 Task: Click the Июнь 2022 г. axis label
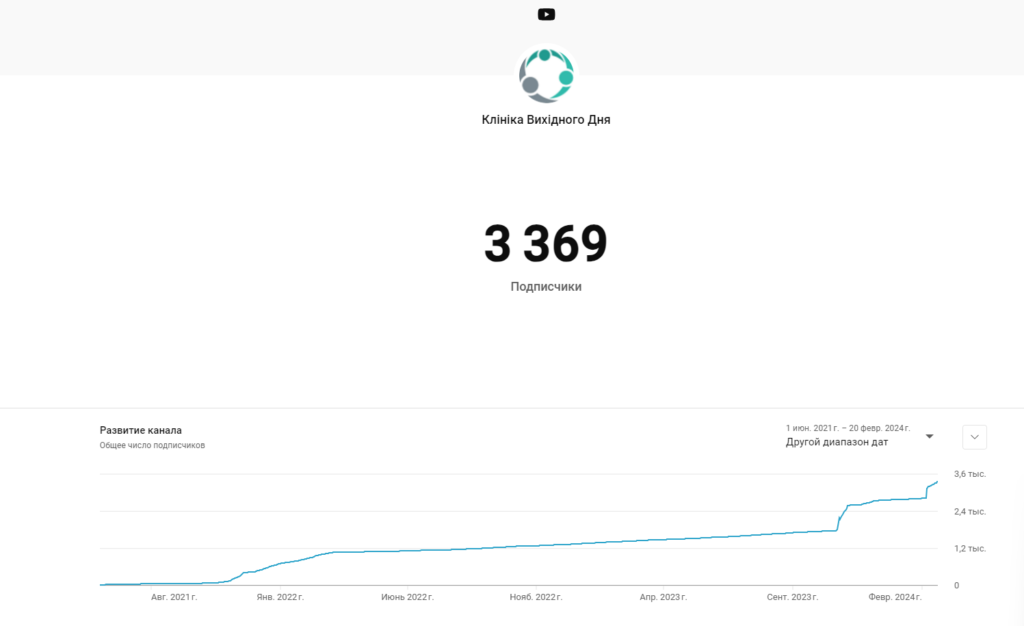pyautogui.click(x=408, y=597)
